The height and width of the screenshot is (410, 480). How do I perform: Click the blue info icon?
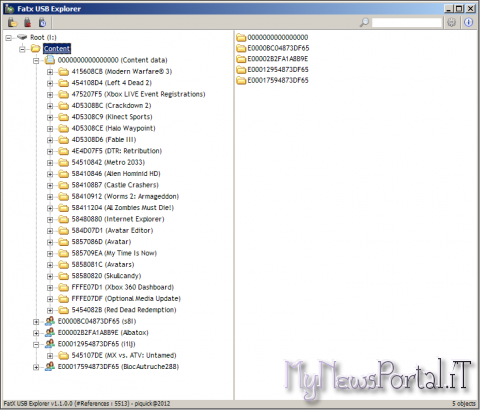click(469, 23)
